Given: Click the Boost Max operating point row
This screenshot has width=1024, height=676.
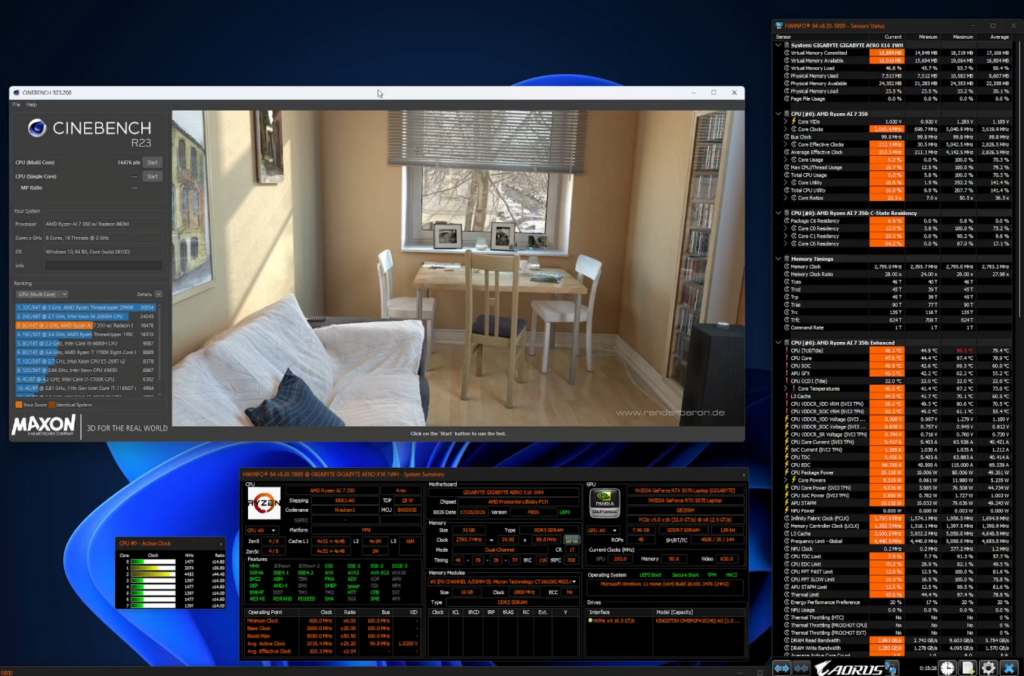Looking at the screenshot, I should (x=334, y=636).
